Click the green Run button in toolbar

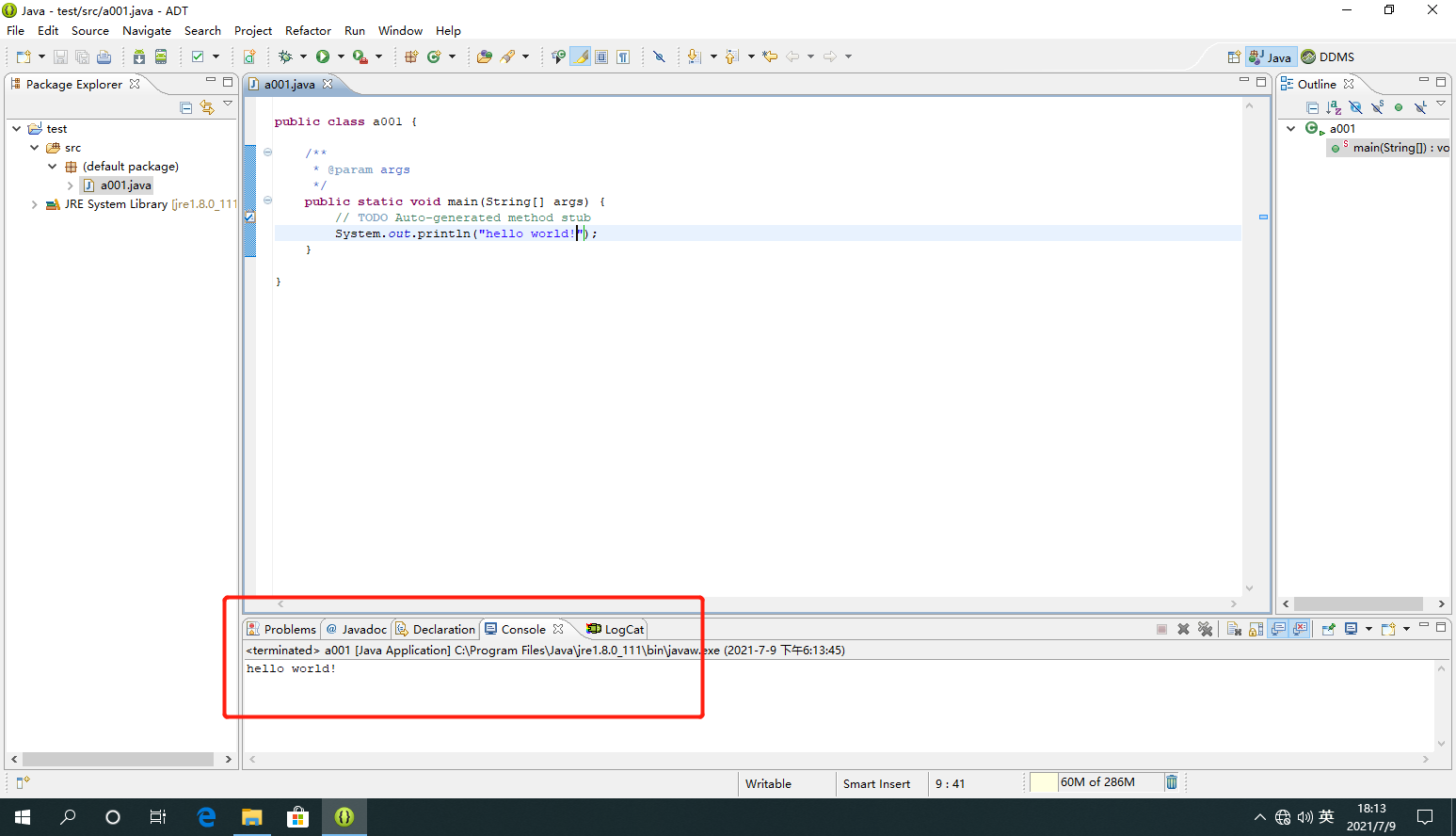323,56
